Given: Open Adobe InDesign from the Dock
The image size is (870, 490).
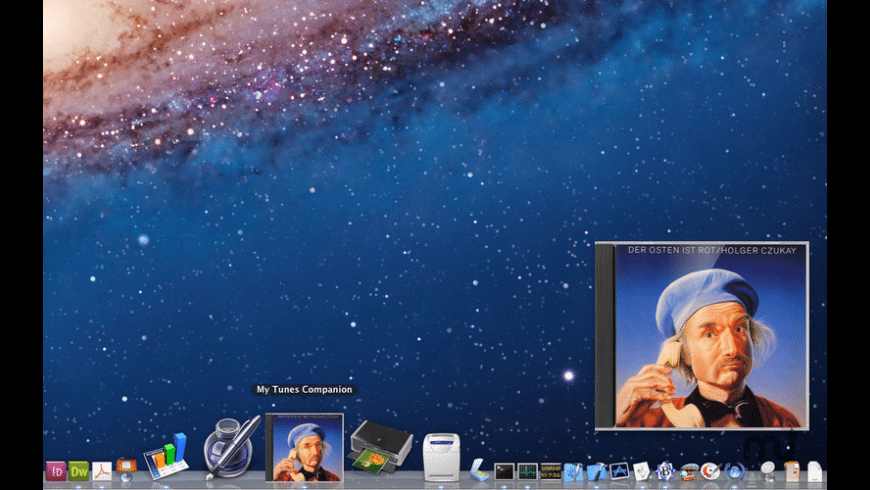Looking at the screenshot, I should [56, 471].
